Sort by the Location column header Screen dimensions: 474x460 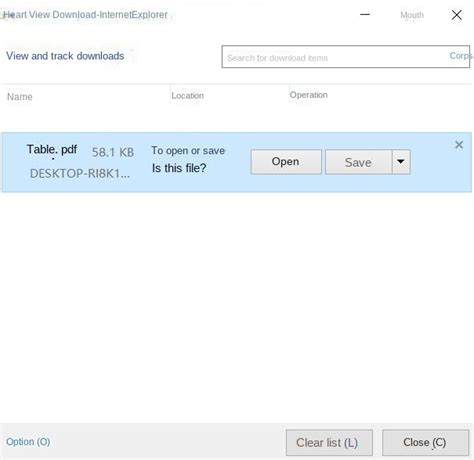tap(187, 96)
